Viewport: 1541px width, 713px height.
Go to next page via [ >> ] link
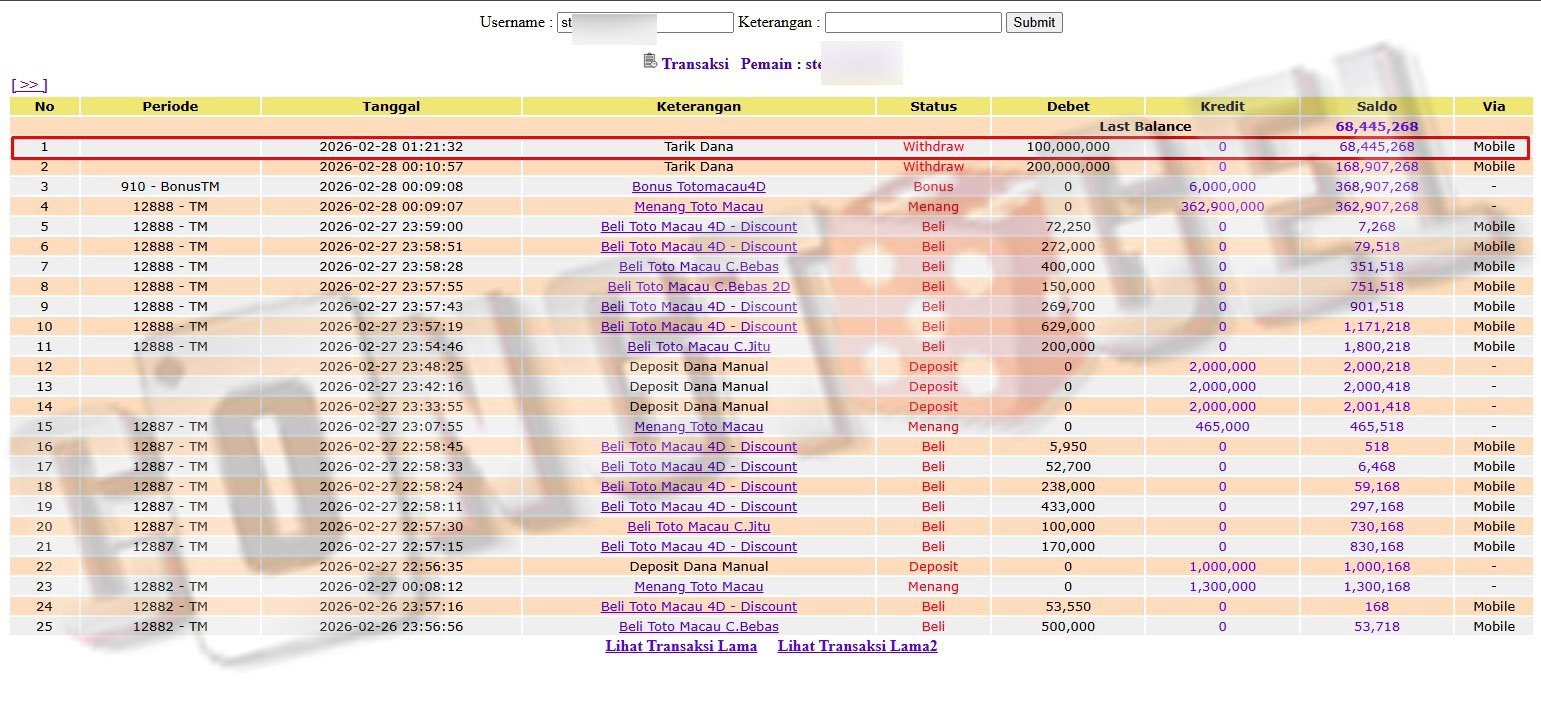click(x=29, y=85)
